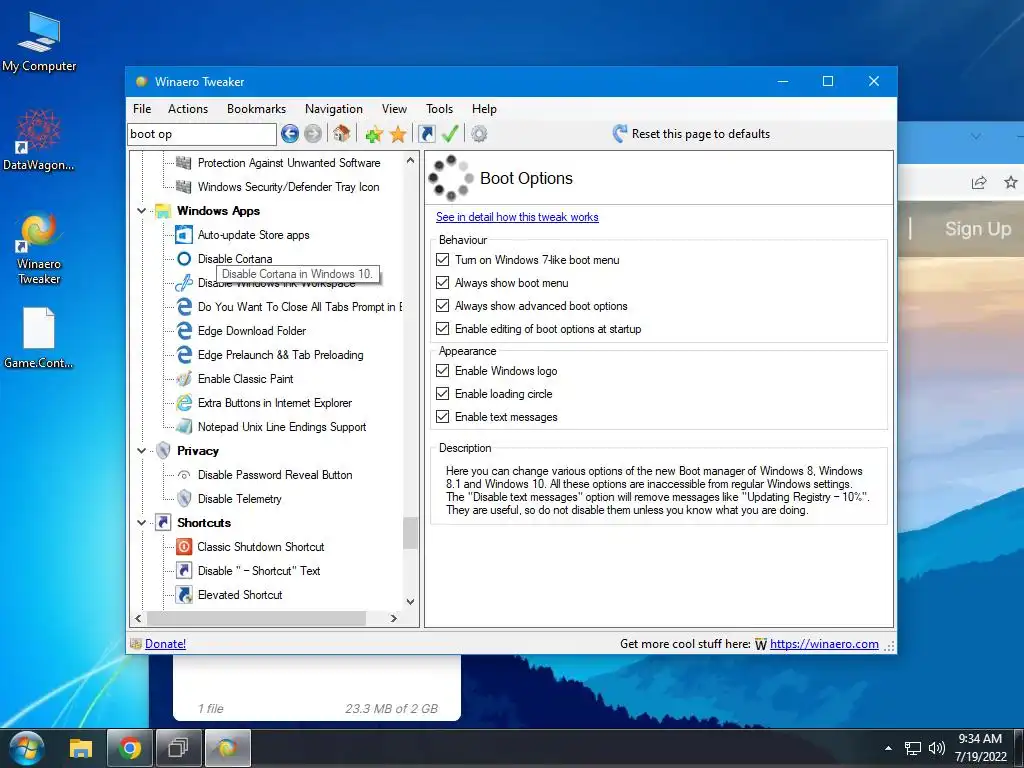This screenshot has width=1024, height=768.
Task: Click the Disable Telemetry shield icon
Action: pyautogui.click(x=184, y=499)
